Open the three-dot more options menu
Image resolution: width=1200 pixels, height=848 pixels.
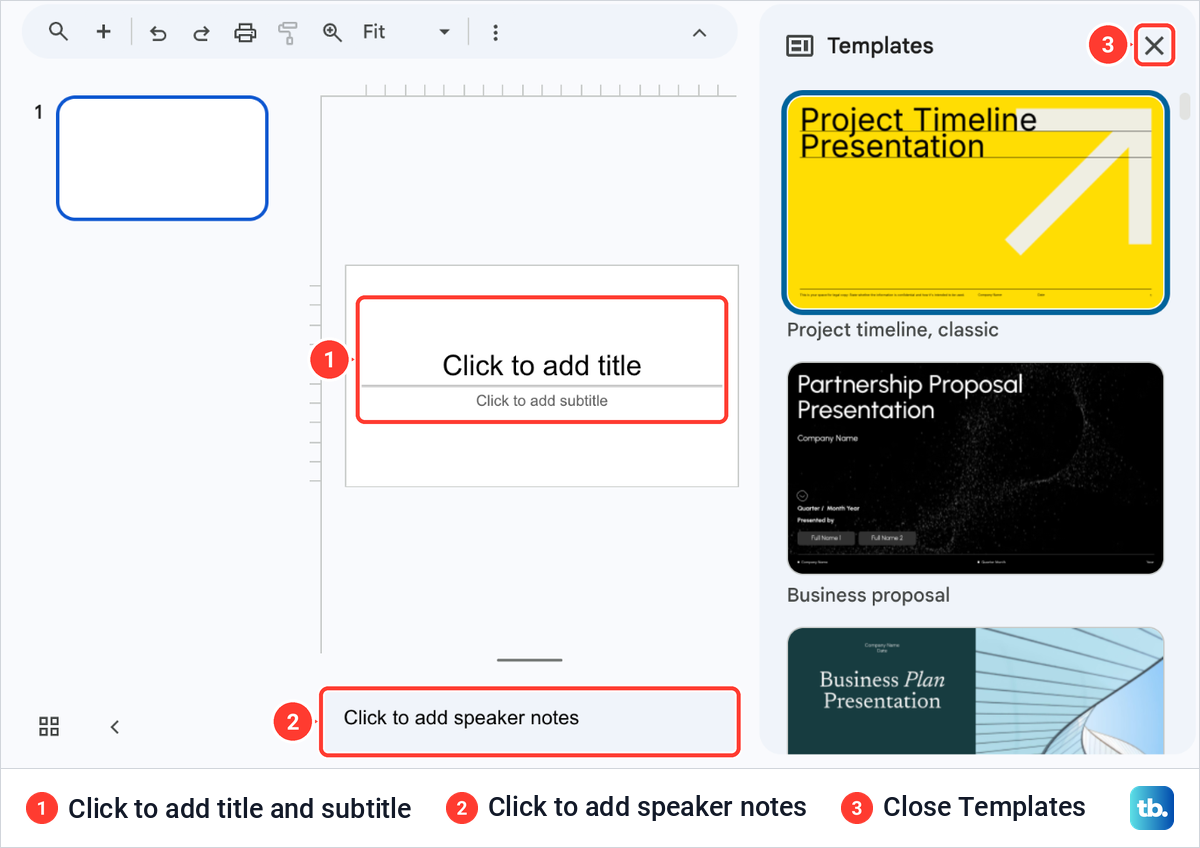pos(495,33)
